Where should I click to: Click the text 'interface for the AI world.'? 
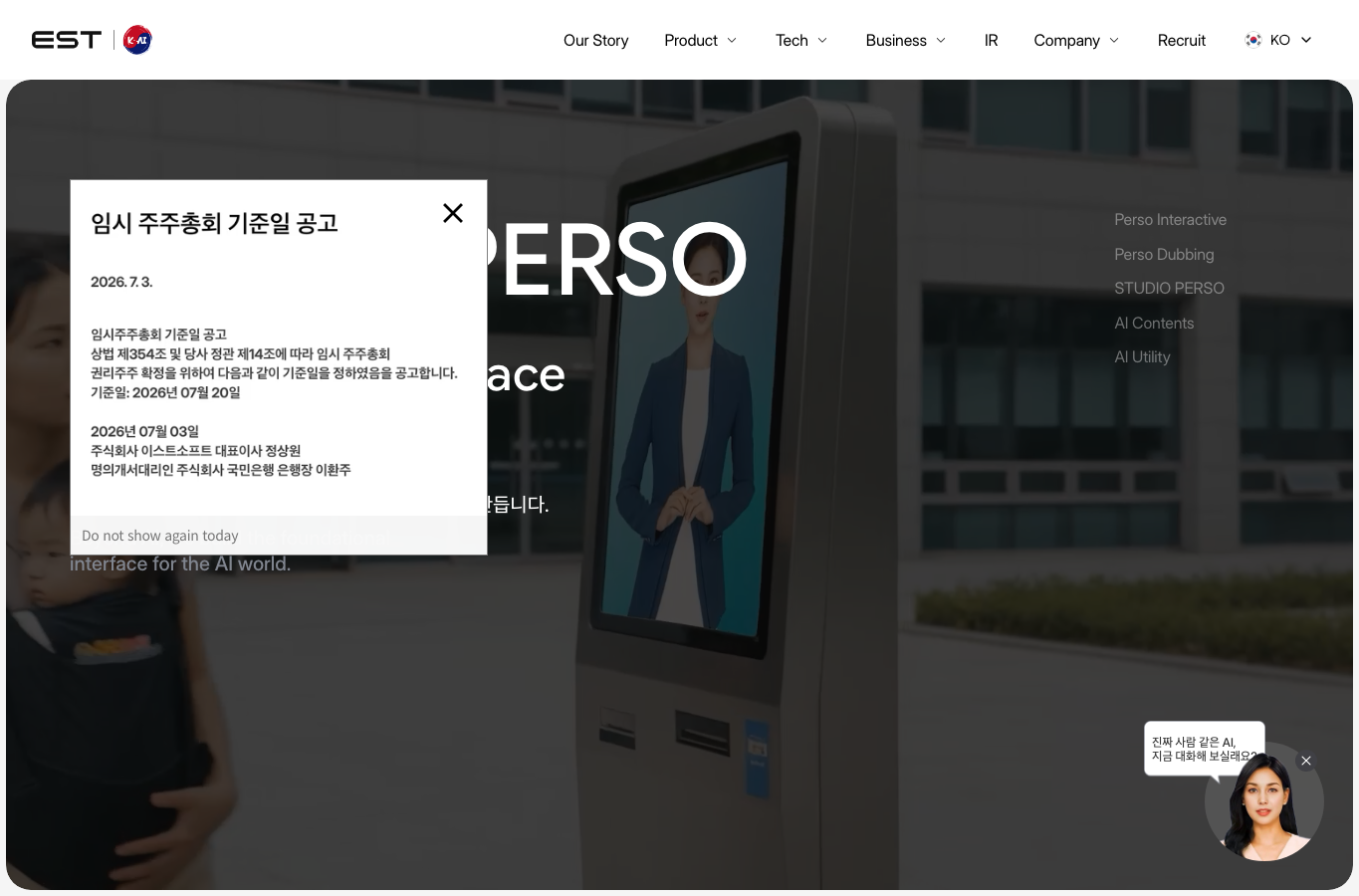tap(180, 563)
